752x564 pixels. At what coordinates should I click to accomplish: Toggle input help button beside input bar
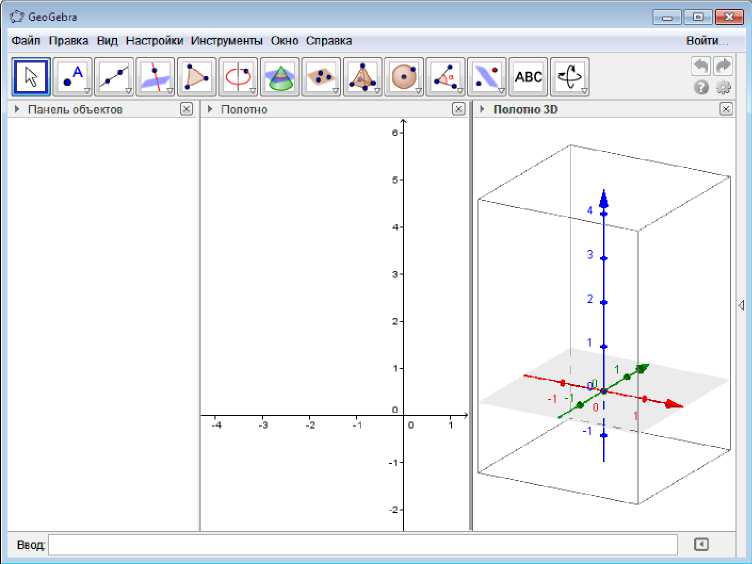[701, 544]
